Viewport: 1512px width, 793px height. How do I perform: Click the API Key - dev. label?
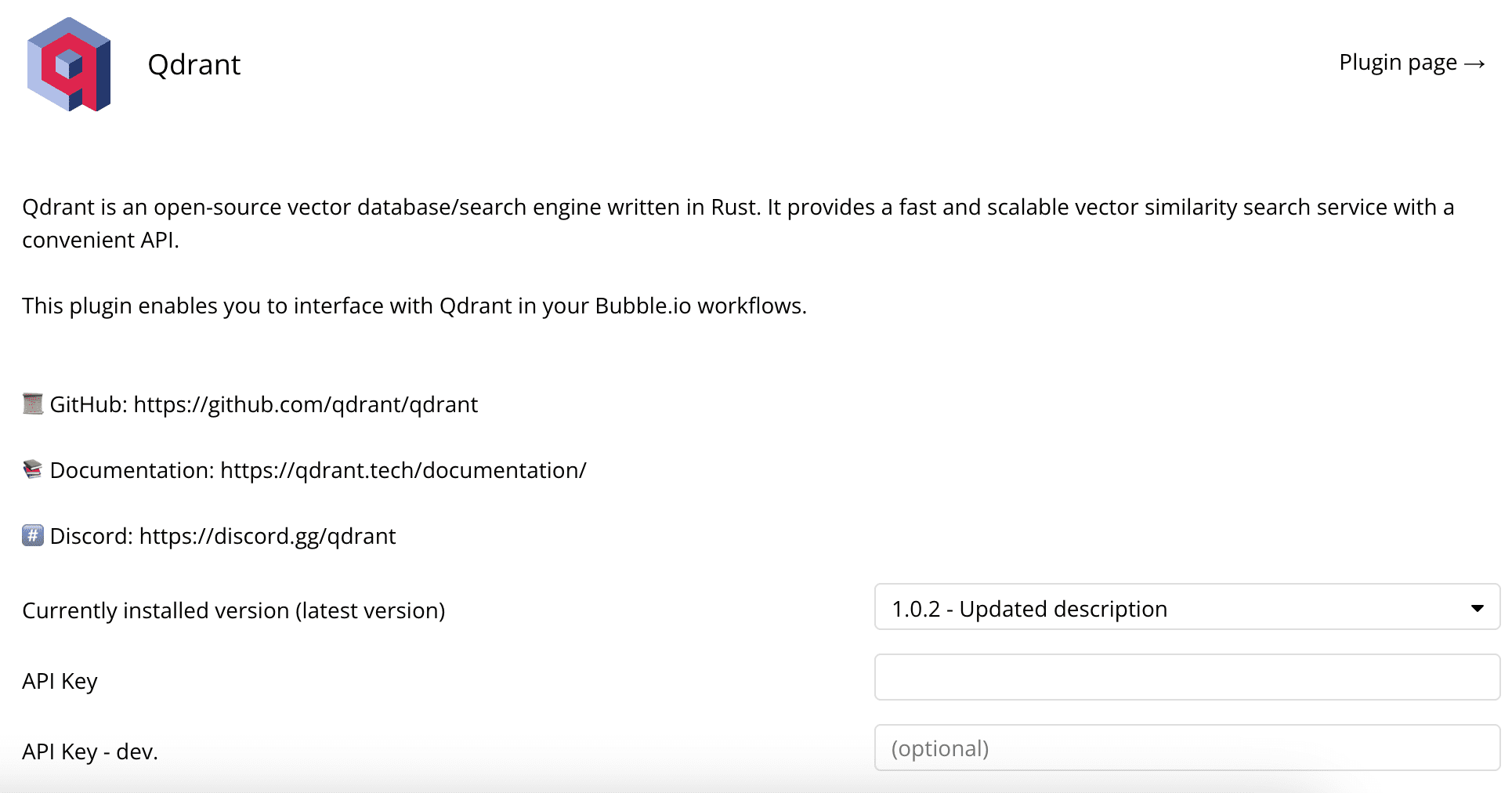pos(90,751)
